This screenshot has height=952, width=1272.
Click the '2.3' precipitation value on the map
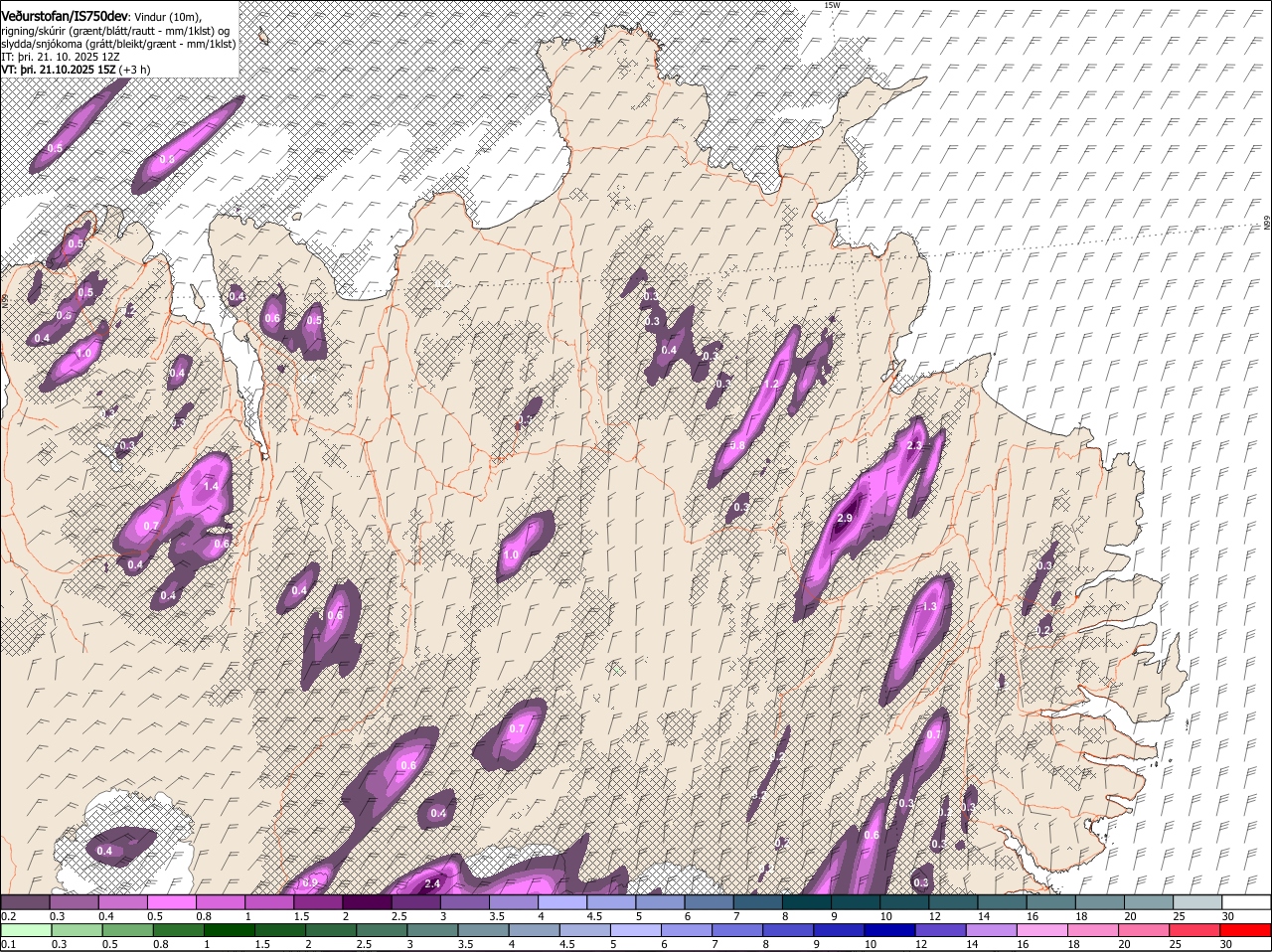[914, 445]
